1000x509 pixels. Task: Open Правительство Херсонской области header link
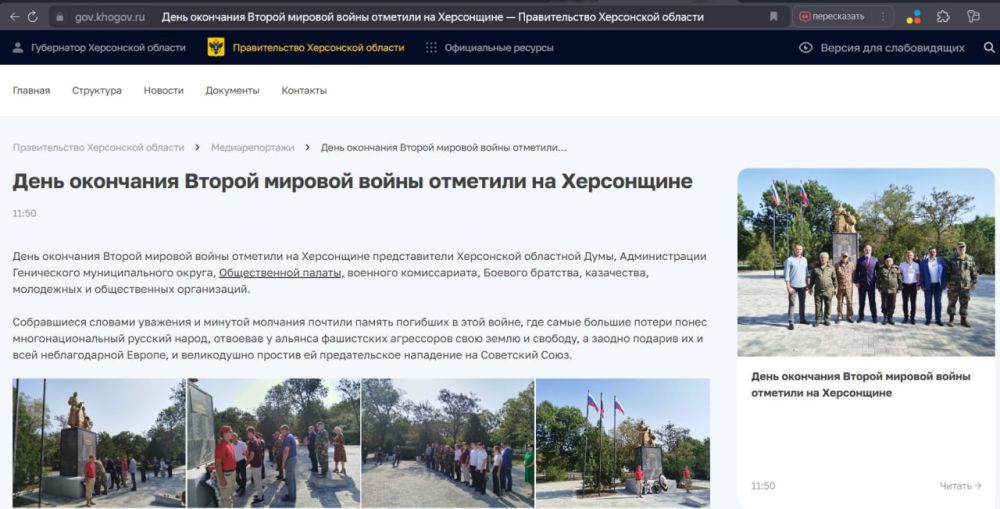tap(318, 48)
